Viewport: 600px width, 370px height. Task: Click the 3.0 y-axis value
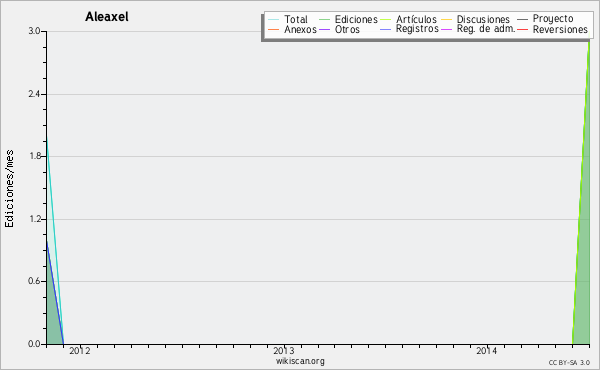[x=34, y=31]
